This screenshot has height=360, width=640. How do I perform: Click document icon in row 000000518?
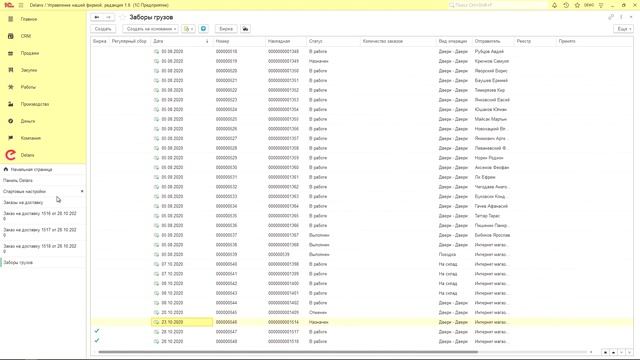156,51
